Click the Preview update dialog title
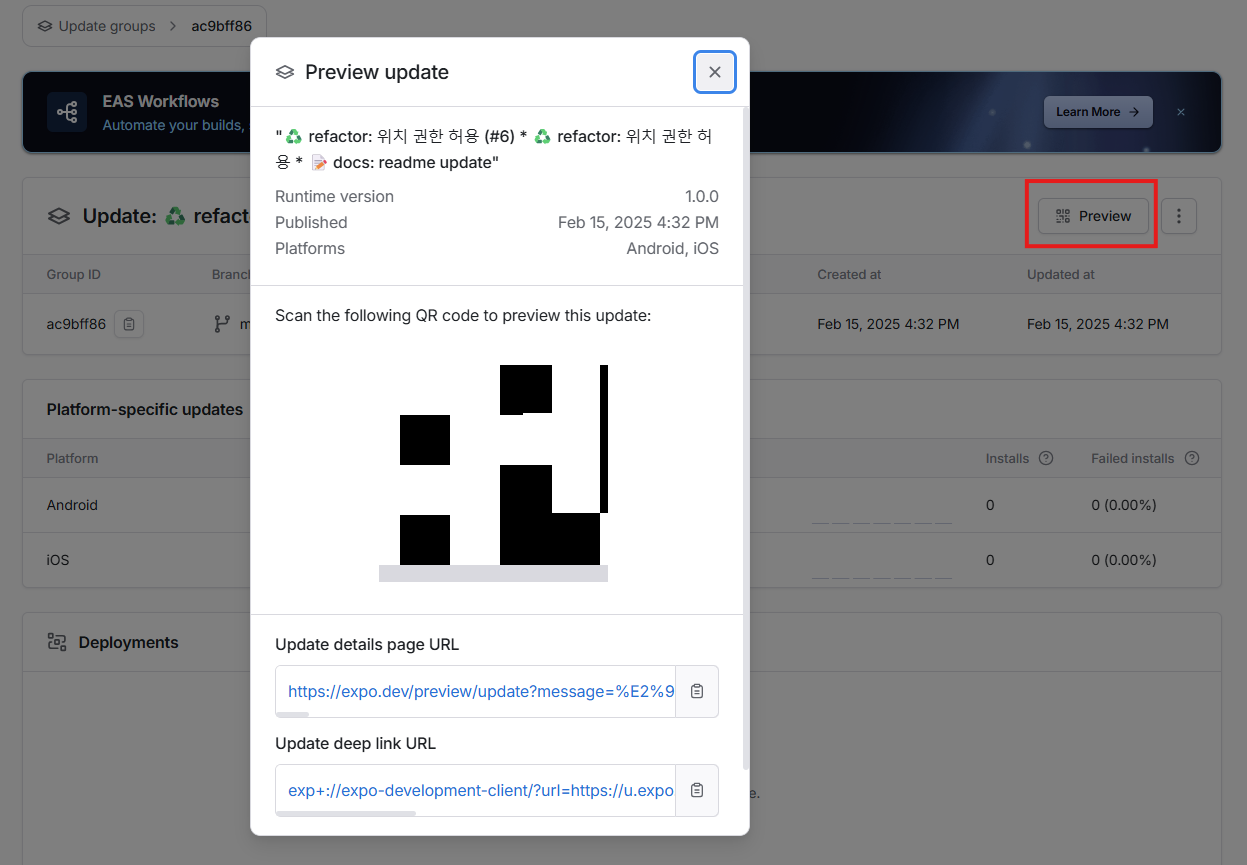Viewport: 1247px width, 865px height. pyautogui.click(x=377, y=72)
